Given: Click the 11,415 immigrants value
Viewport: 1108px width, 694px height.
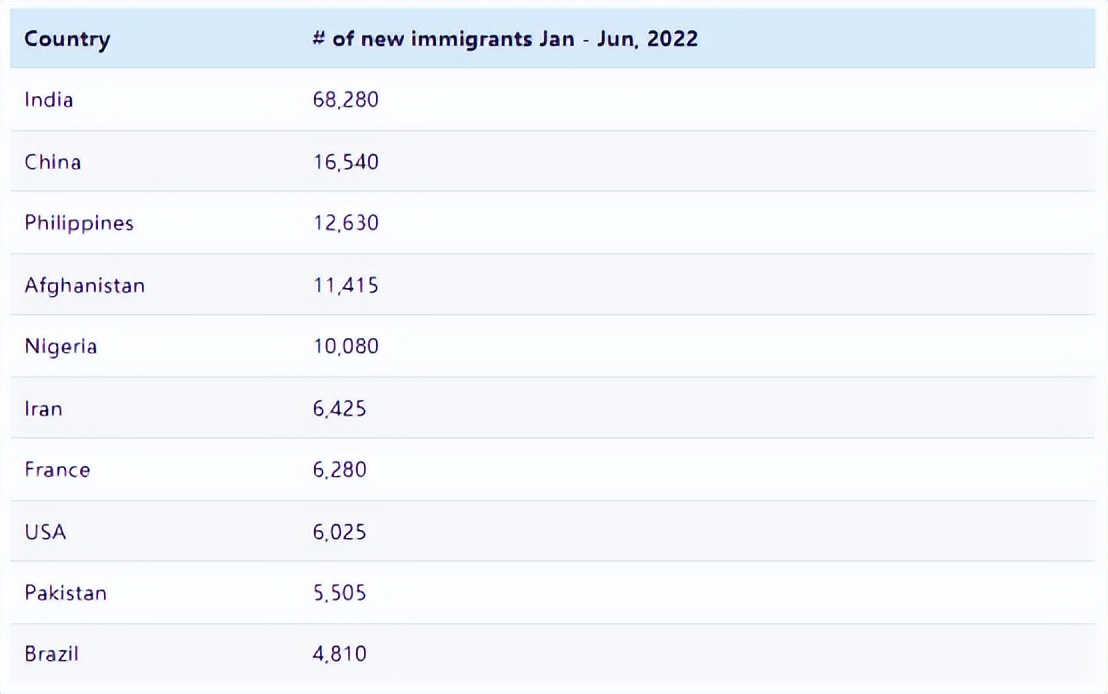Looking at the screenshot, I should pyautogui.click(x=345, y=285).
